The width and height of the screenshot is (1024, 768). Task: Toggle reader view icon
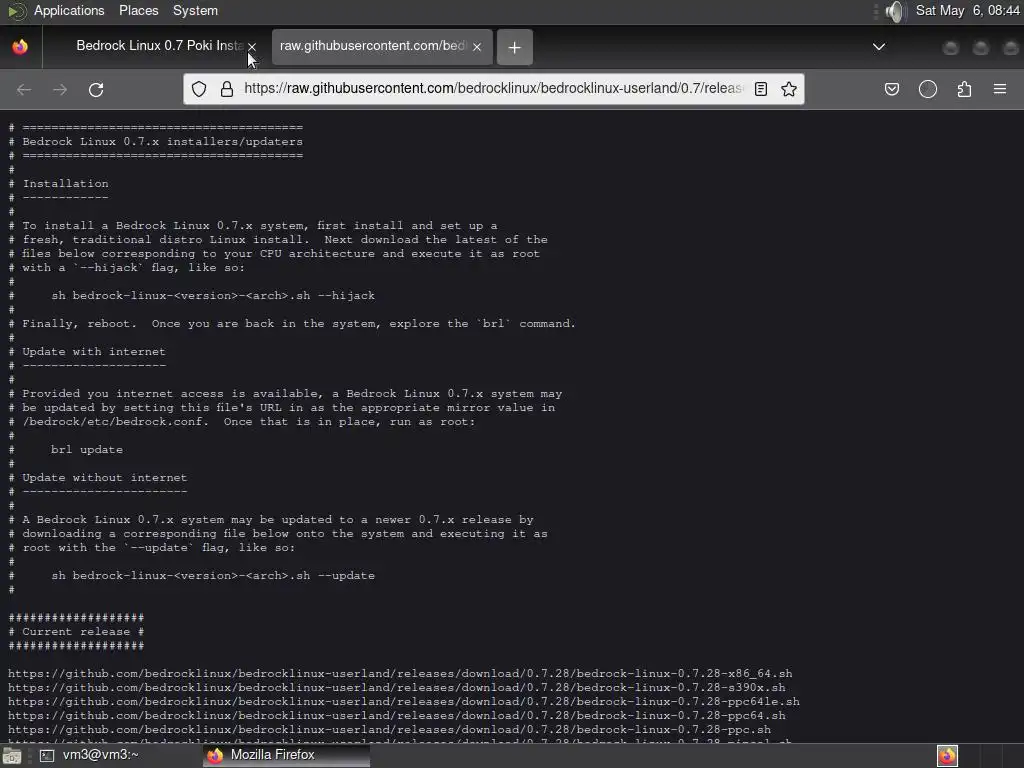point(761,89)
